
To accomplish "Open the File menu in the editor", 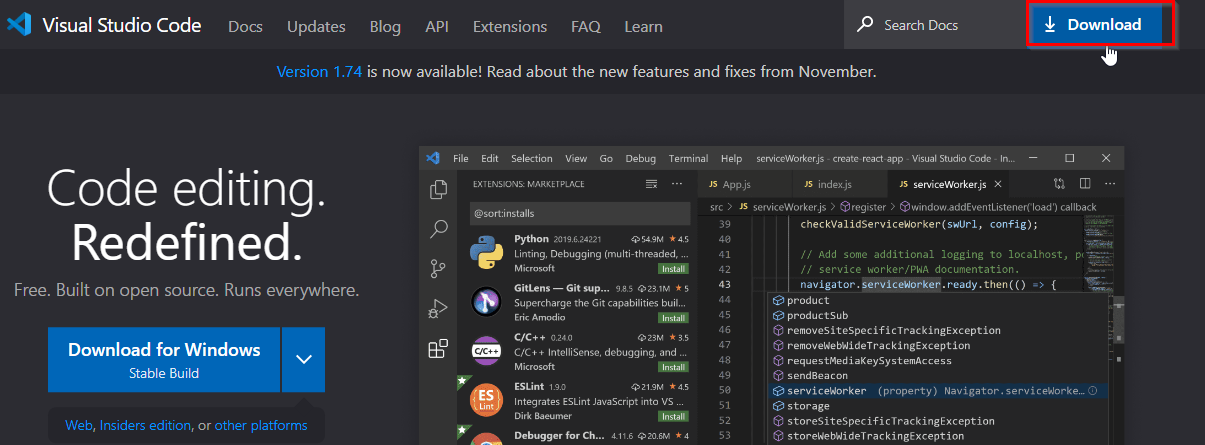I will pos(461,158).
